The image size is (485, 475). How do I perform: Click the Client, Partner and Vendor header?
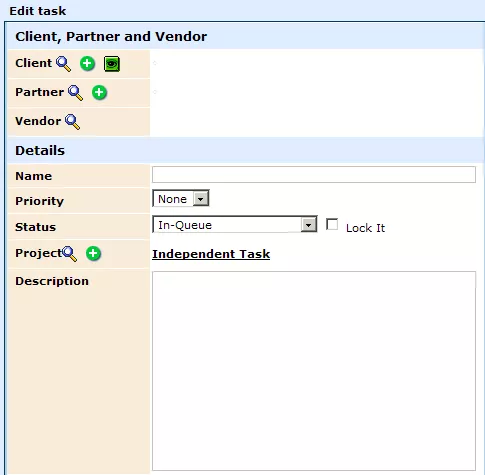click(x=111, y=36)
